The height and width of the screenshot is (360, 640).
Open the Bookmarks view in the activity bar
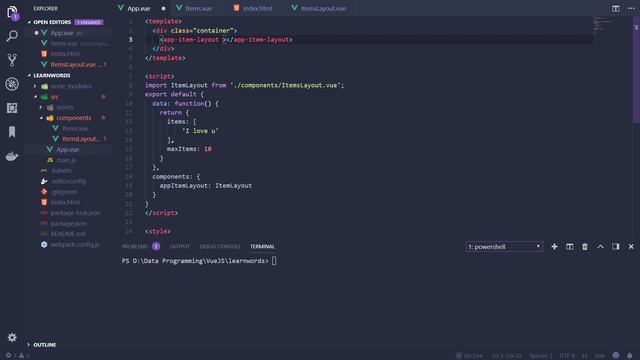[12, 132]
